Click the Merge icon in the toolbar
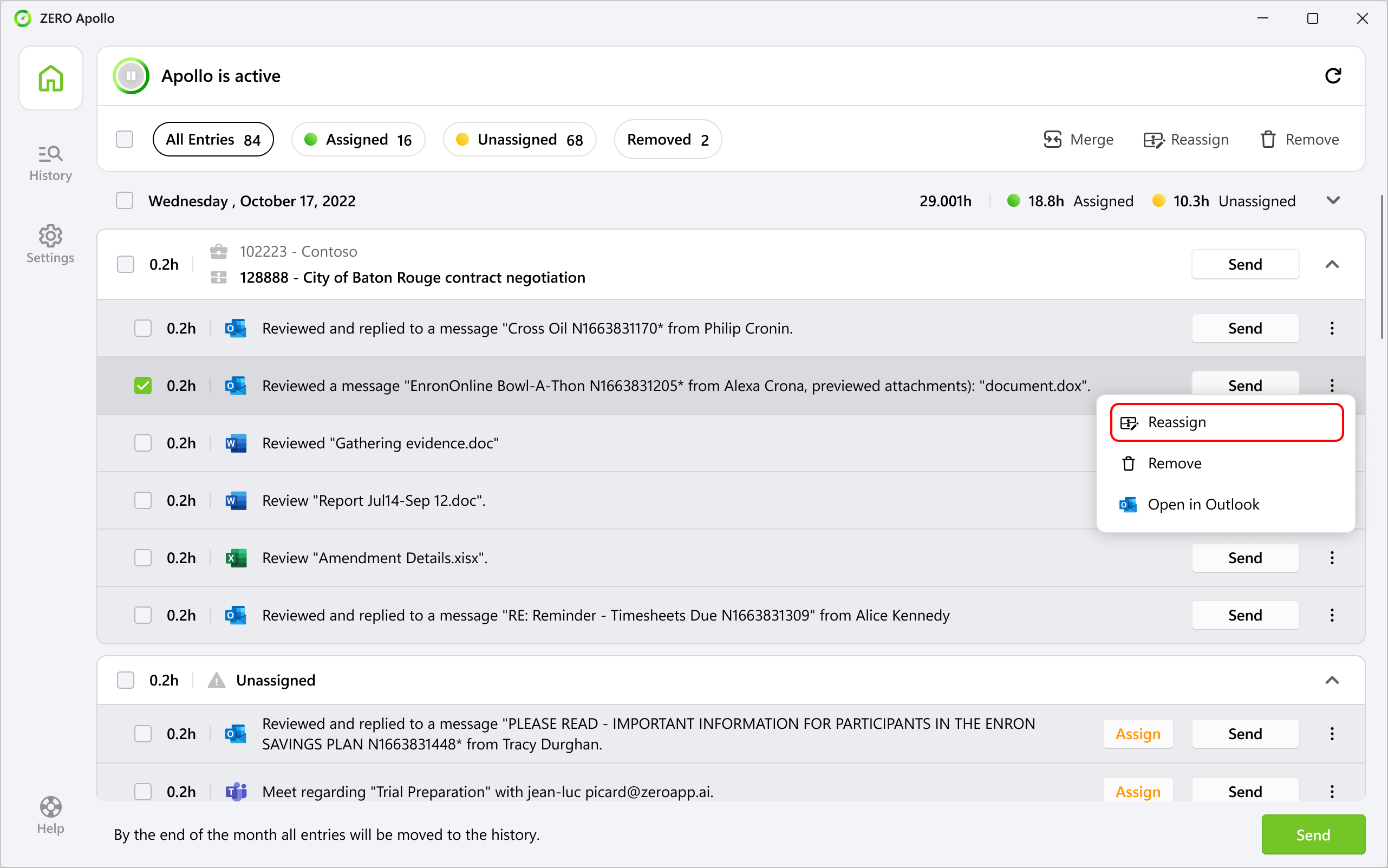 click(1053, 139)
